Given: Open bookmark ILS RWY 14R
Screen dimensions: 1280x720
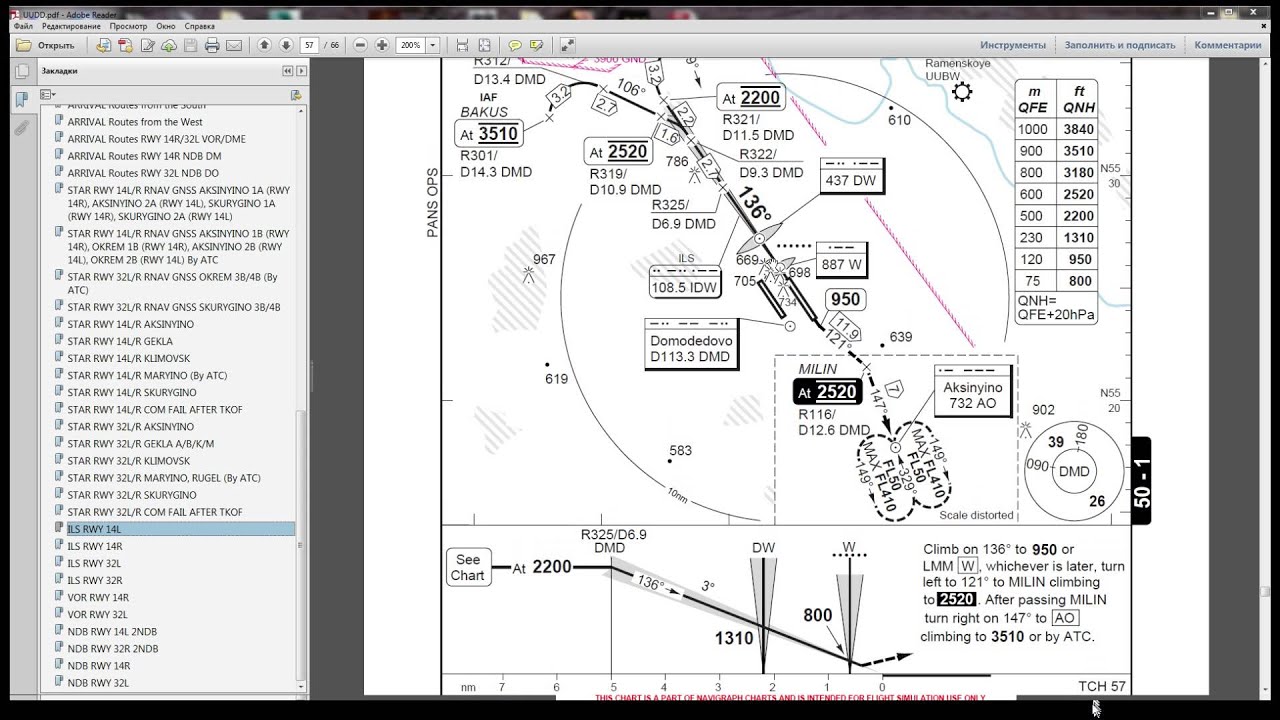Looking at the screenshot, I should pos(95,546).
